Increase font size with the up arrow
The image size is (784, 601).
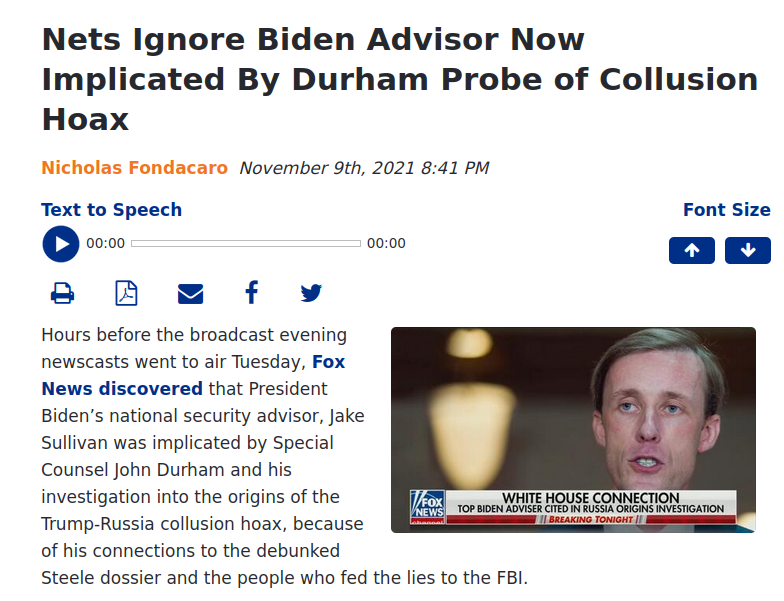point(692,250)
